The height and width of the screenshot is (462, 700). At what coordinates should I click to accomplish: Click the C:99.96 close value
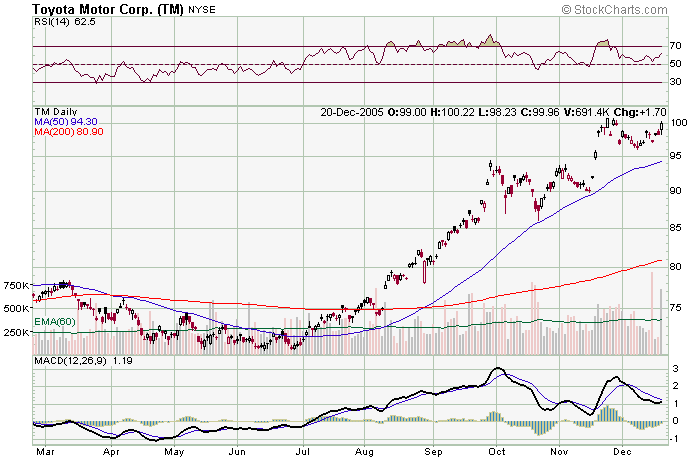[540, 112]
